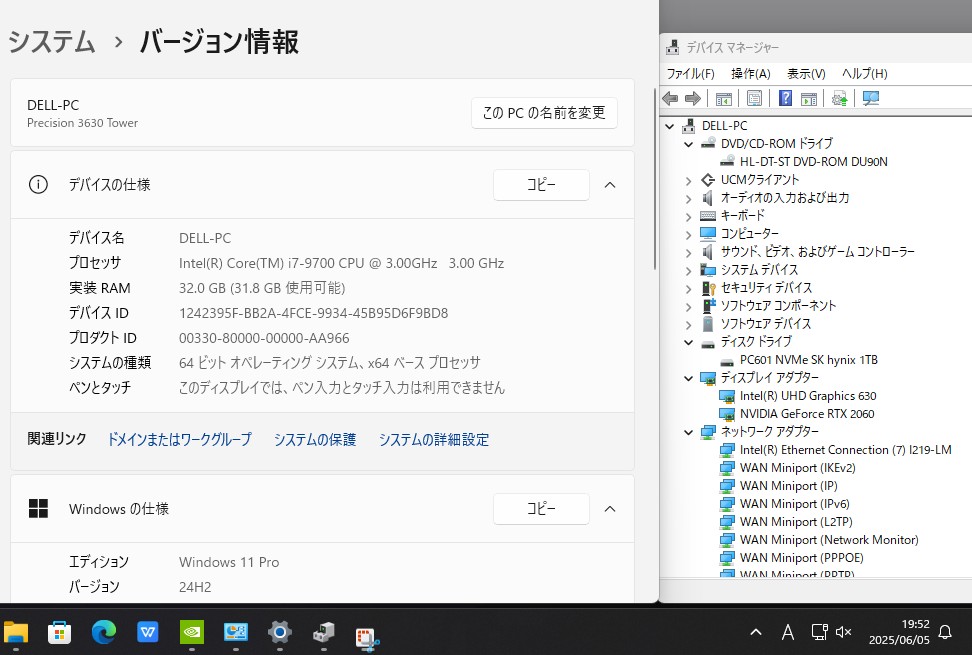Click the この PC の名前を変更 button
This screenshot has width=972, height=655.
(544, 113)
